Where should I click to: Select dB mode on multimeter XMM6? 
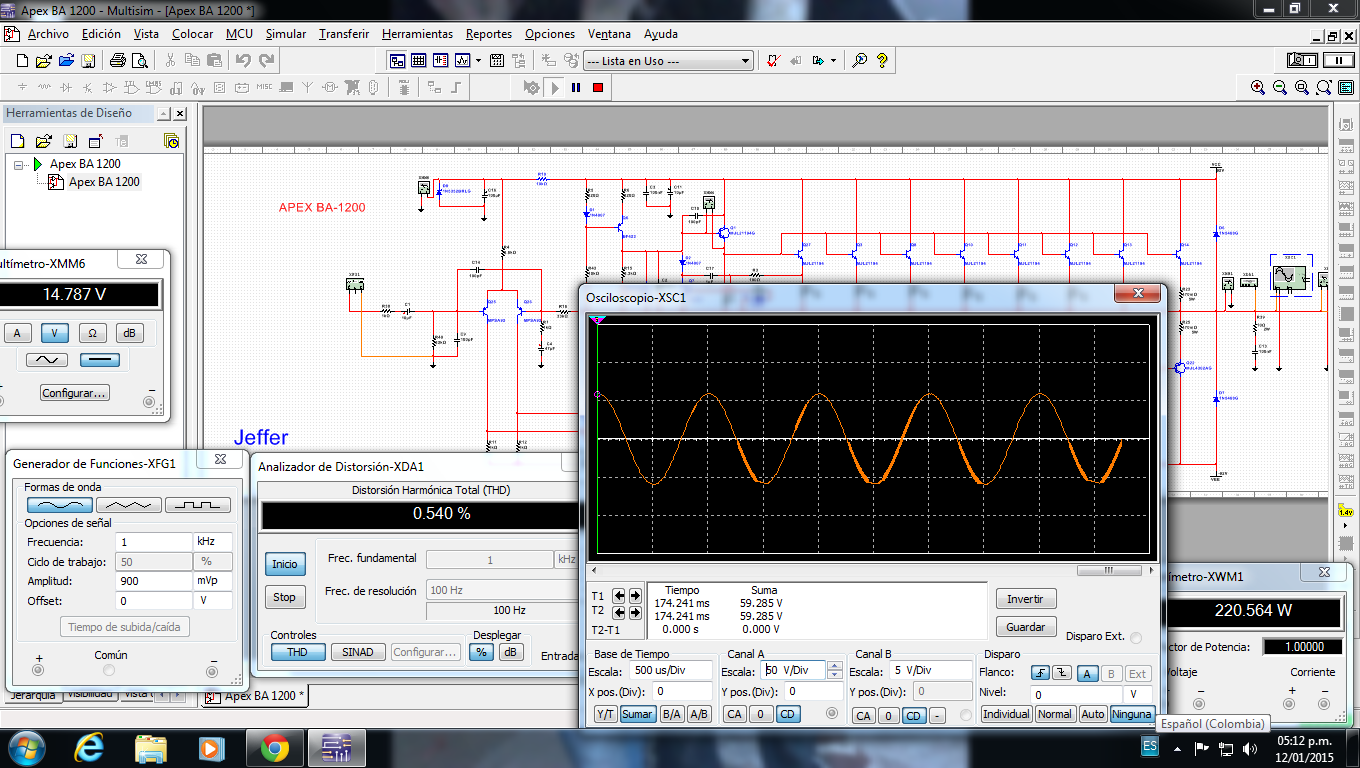coord(129,333)
